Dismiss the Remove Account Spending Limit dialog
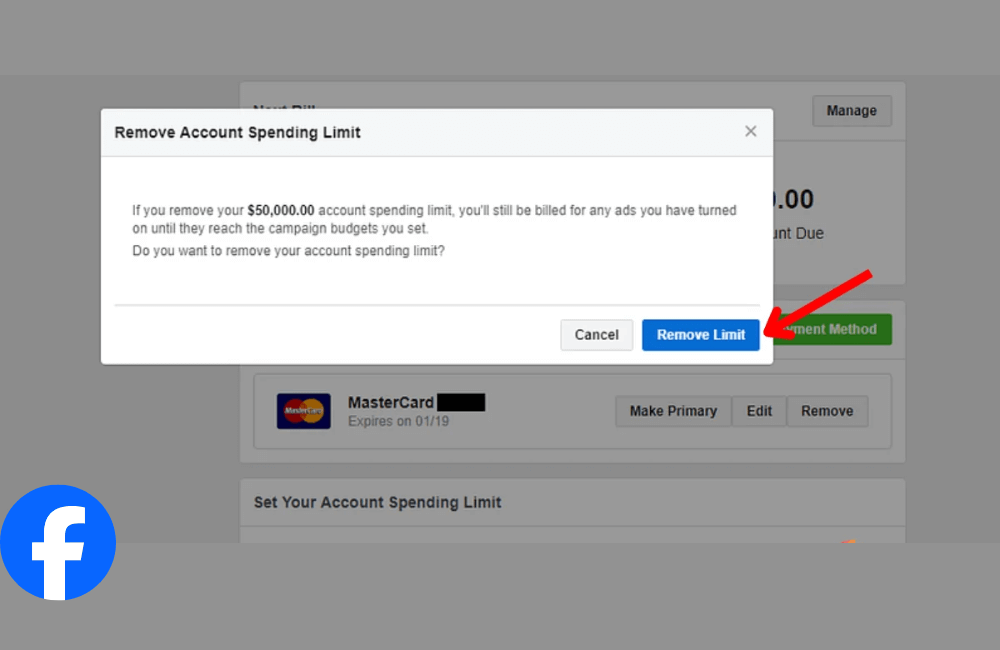 coord(751,131)
